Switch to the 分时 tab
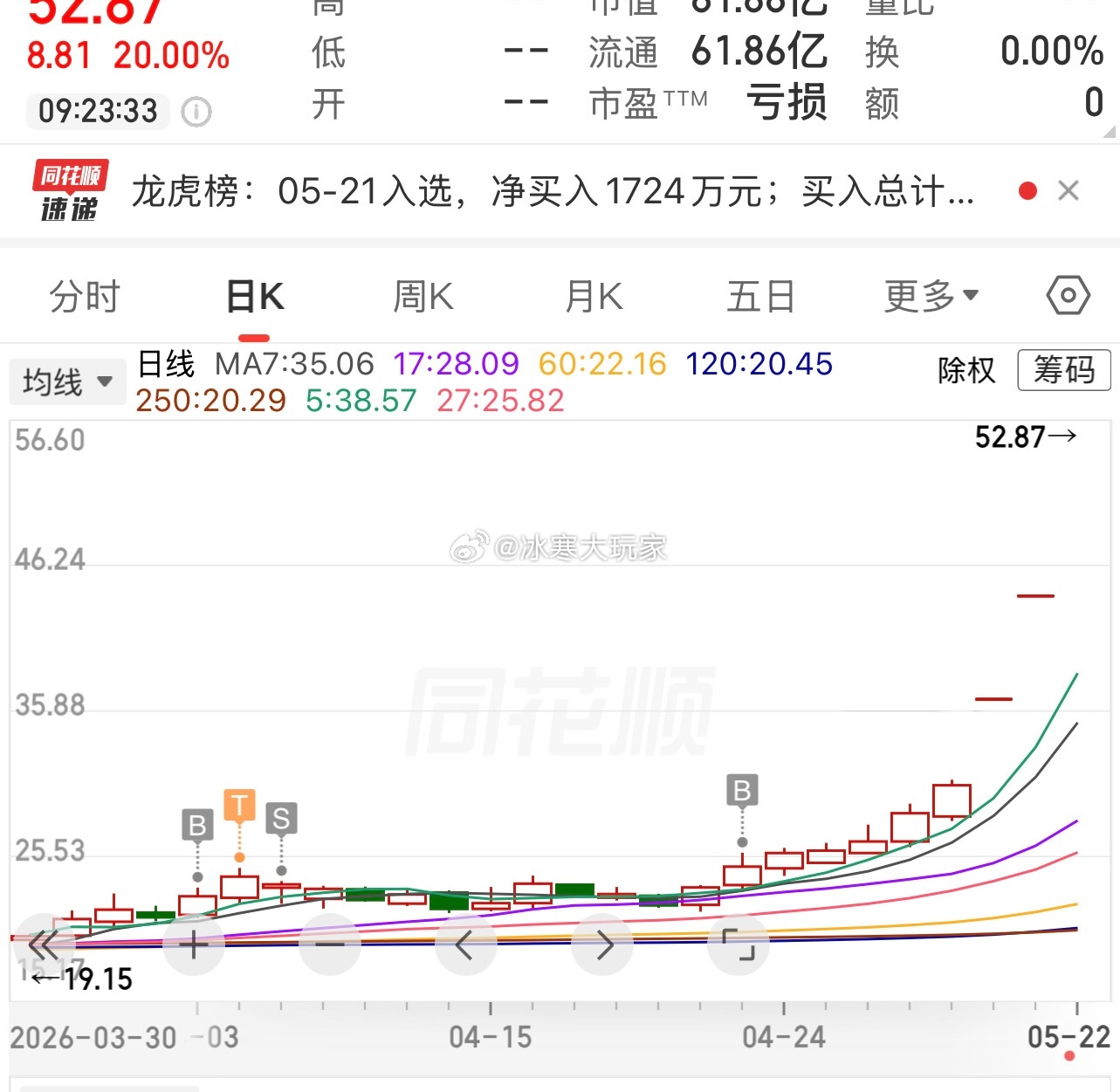This screenshot has height=1092, width=1120. [x=84, y=297]
